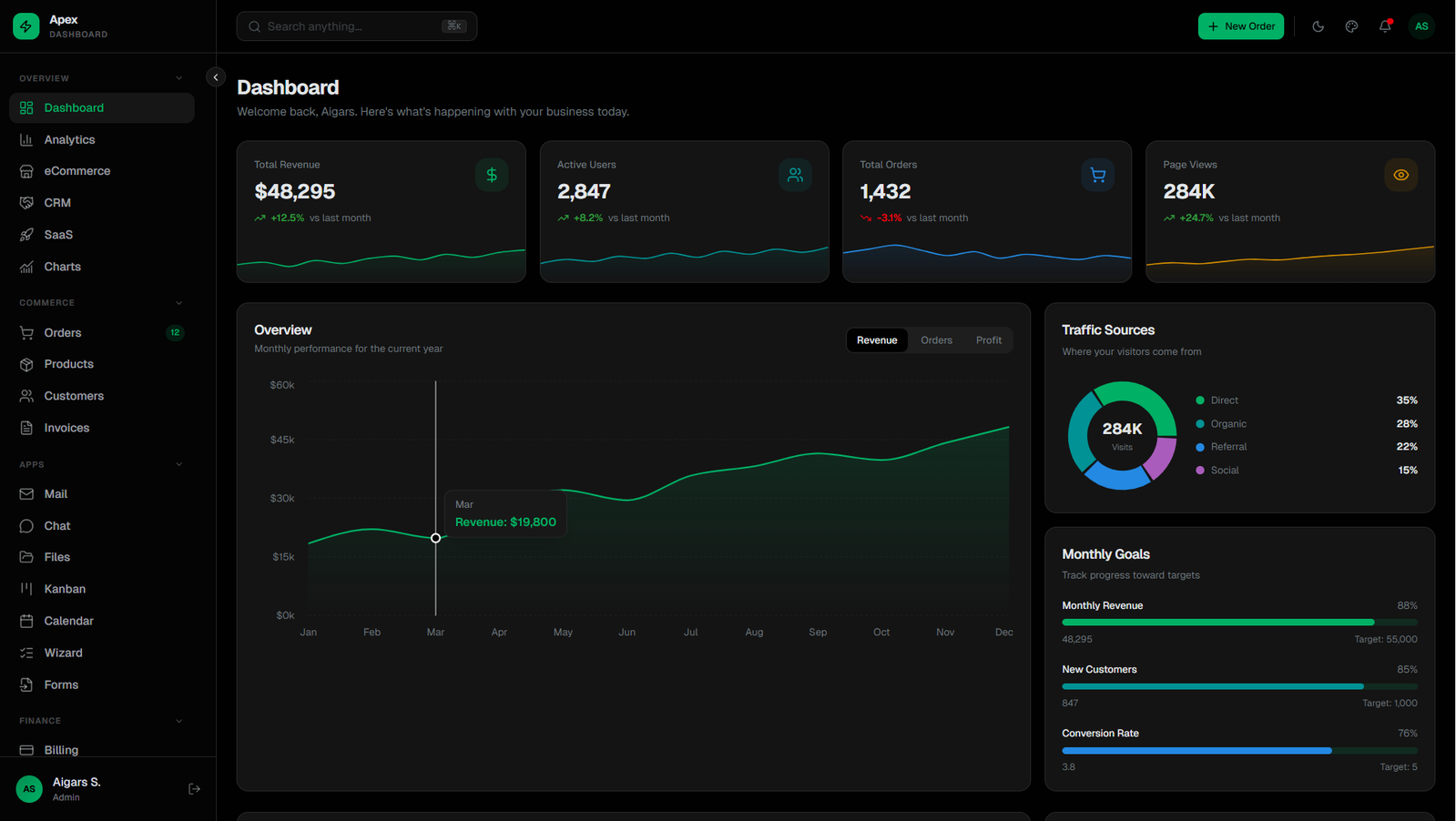Click the Direct green legend dot
Image resolution: width=1456 pixels, height=821 pixels.
click(x=1200, y=400)
